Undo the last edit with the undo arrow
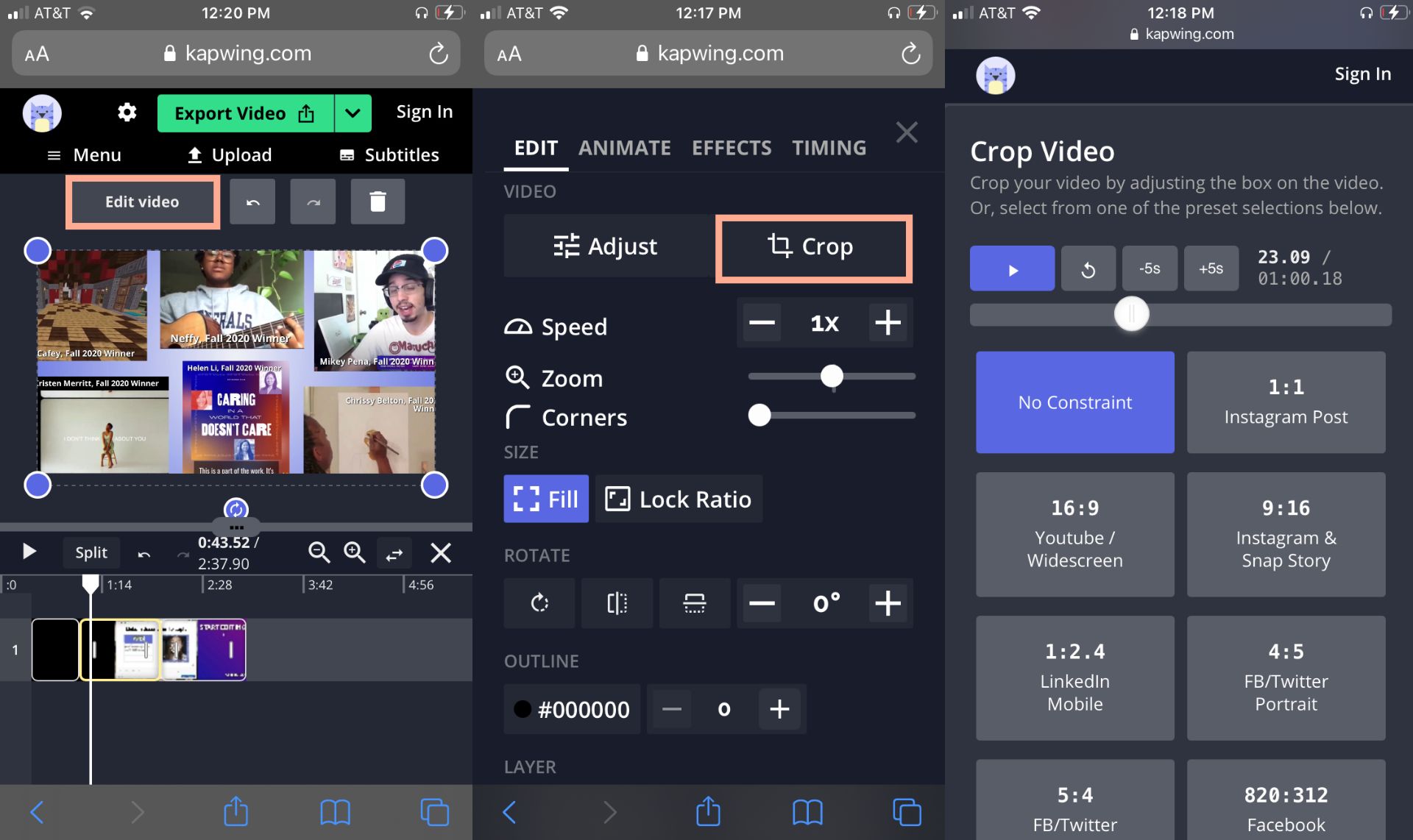Screen dimensions: 1413x840 click(252, 201)
